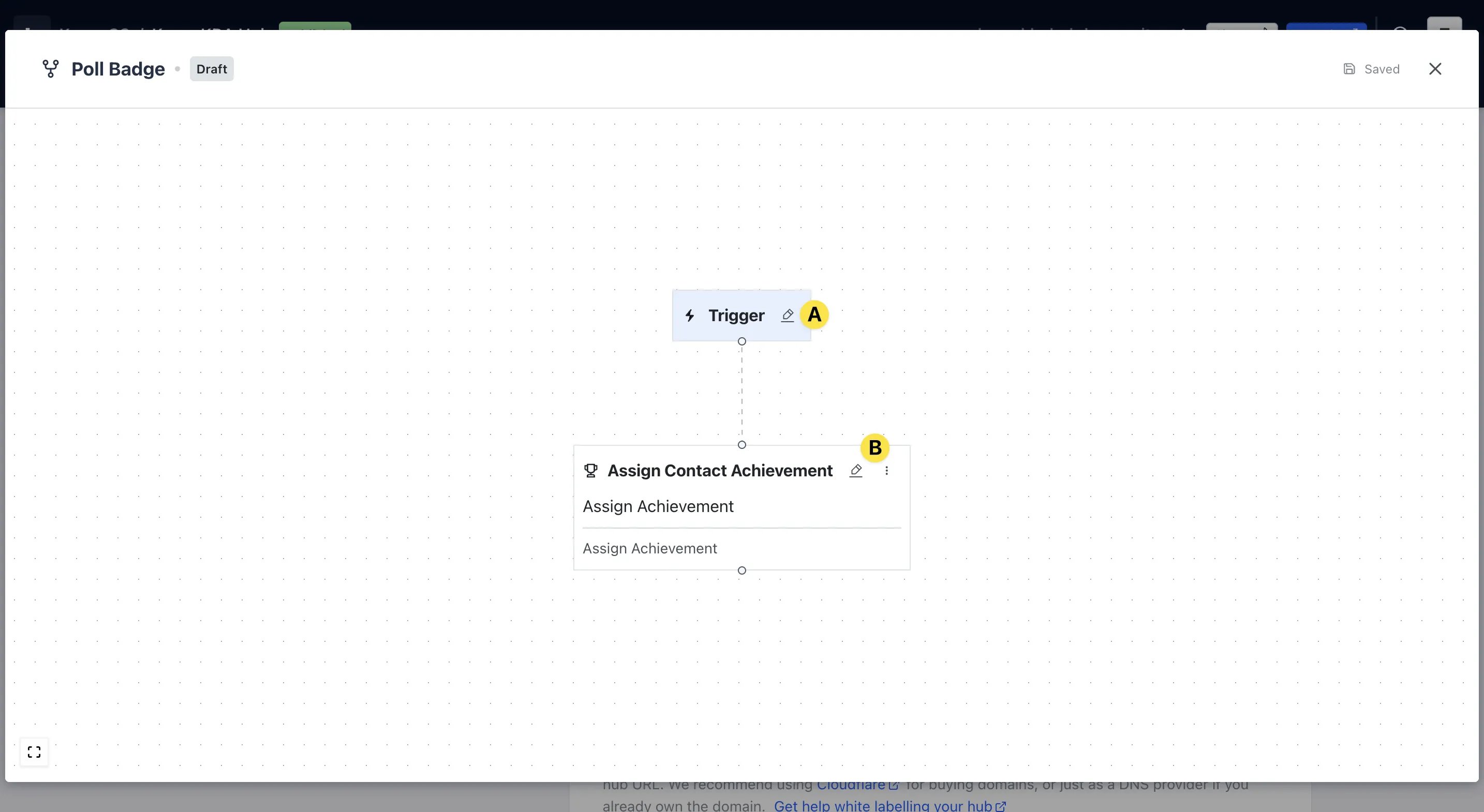Click the input connector atop the achievement node
The image size is (1484, 812).
click(742, 445)
